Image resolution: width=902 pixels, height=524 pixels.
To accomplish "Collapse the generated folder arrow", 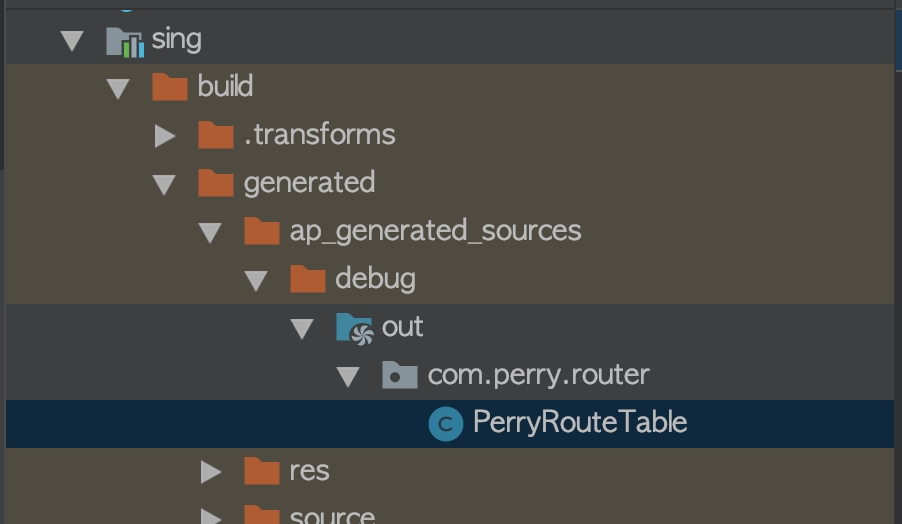I will 164,183.
